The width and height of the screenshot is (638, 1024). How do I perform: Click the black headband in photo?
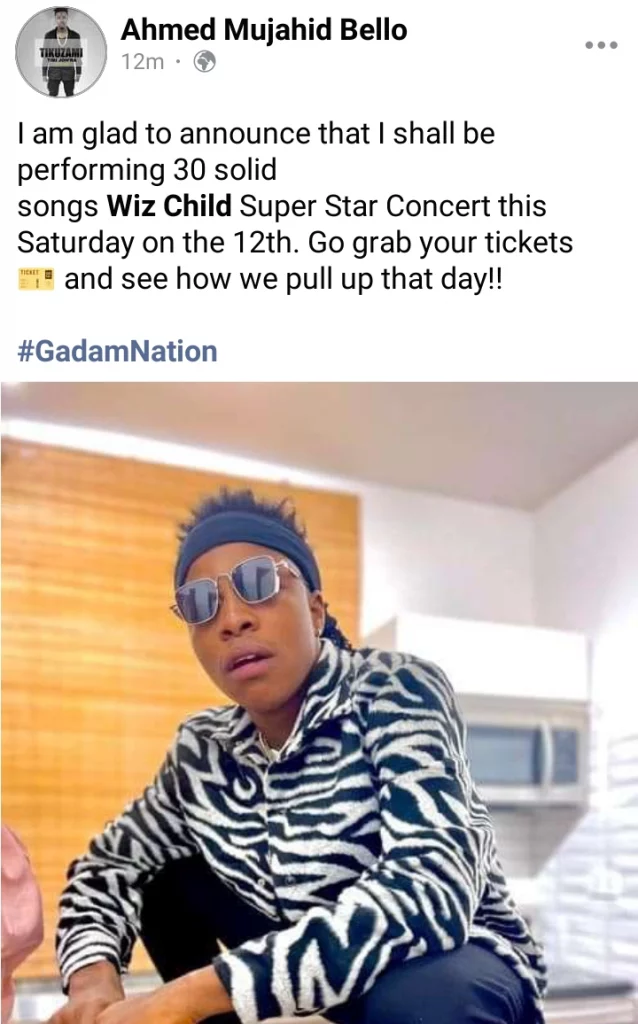[248, 545]
